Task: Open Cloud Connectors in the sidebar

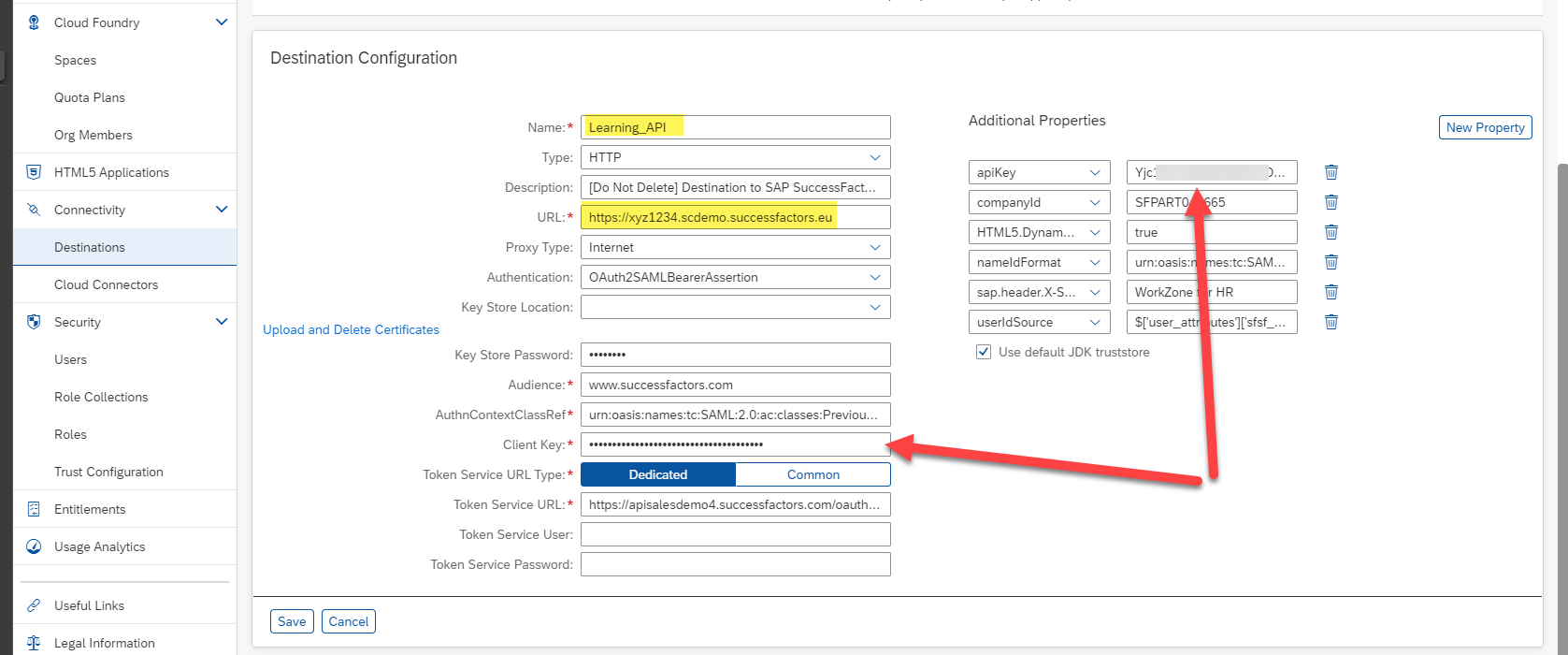Action: pyautogui.click(x=124, y=284)
